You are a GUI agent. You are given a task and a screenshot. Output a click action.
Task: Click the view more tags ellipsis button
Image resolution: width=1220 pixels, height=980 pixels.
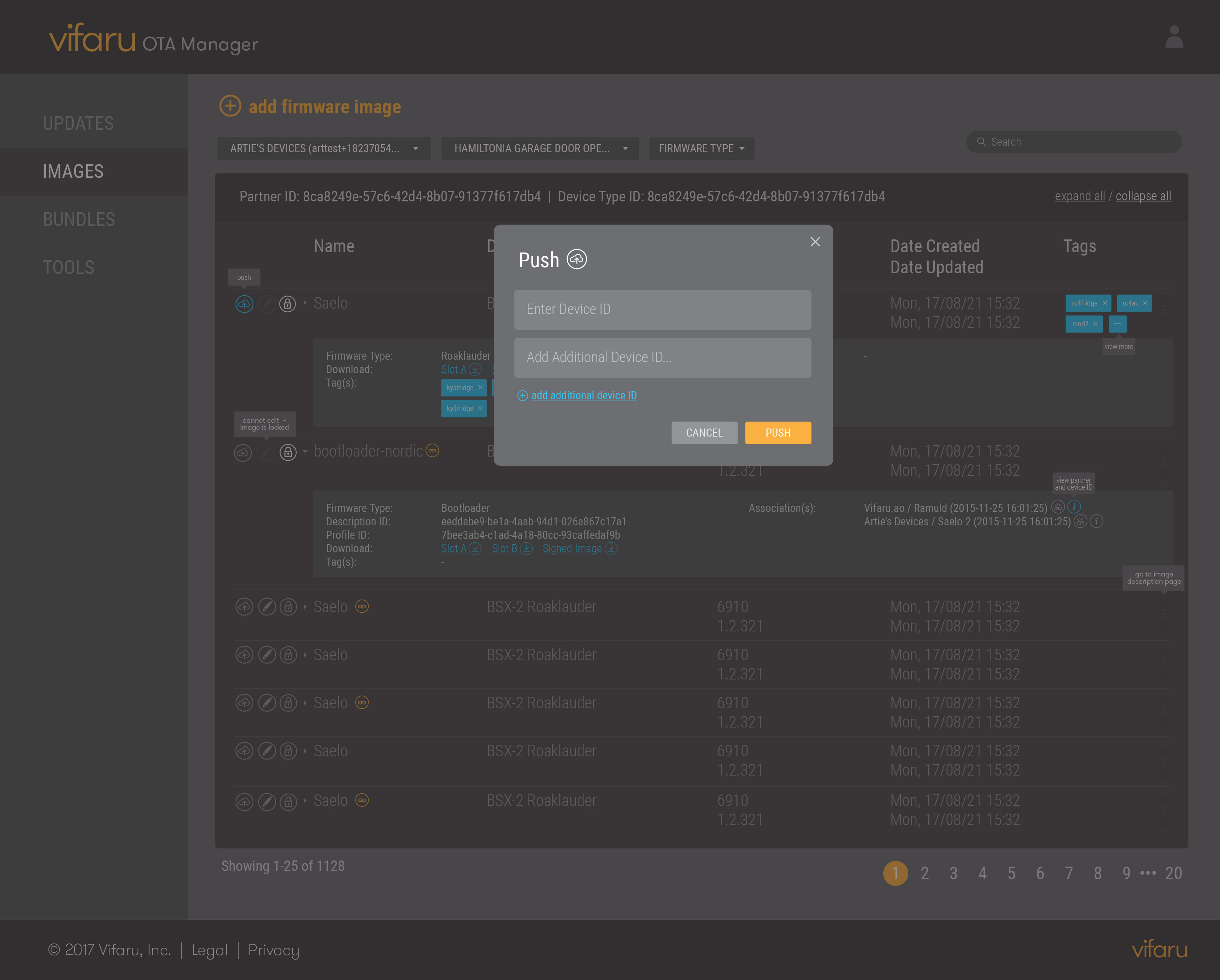point(1117,324)
